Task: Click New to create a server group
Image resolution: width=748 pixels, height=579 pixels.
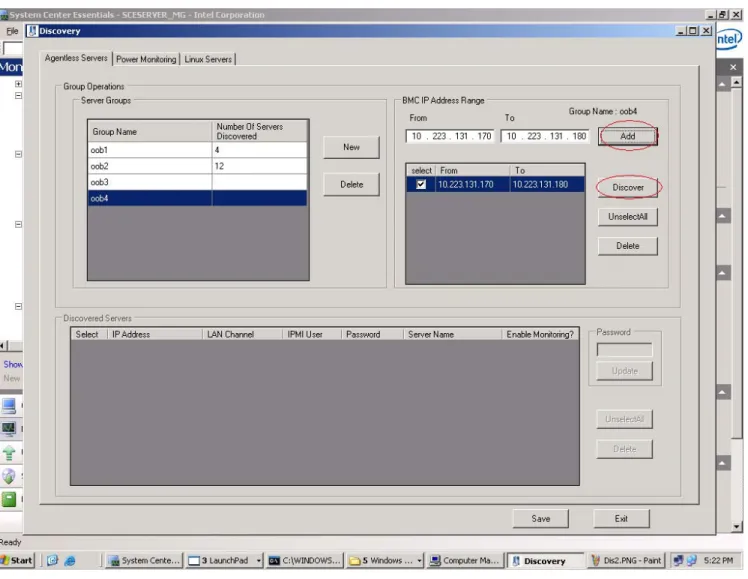Action: coord(351,147)
